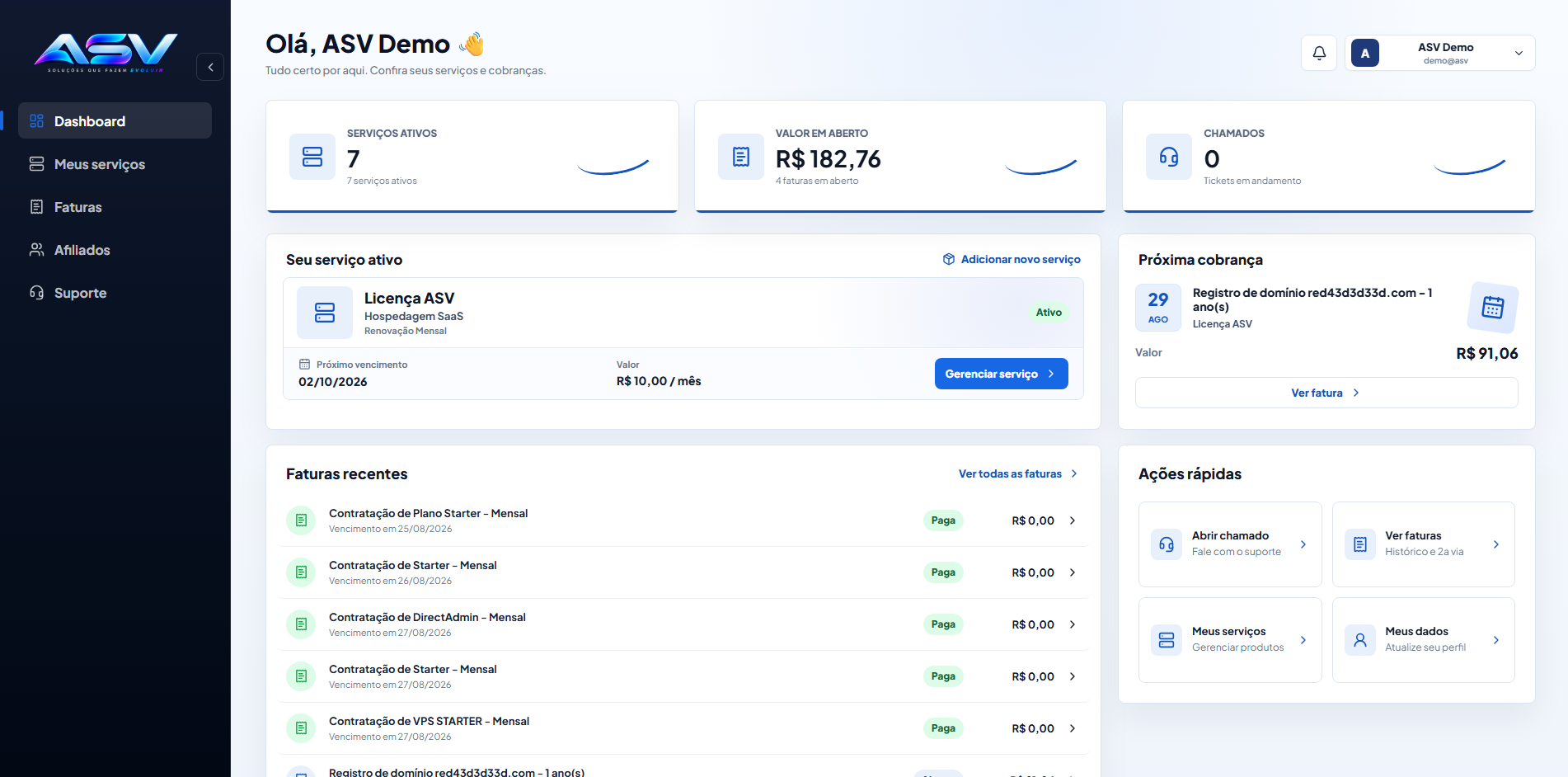This screenshot has height=777, width=1568.
Task: Click the Ativo status badge
Action: point(1049,313)
